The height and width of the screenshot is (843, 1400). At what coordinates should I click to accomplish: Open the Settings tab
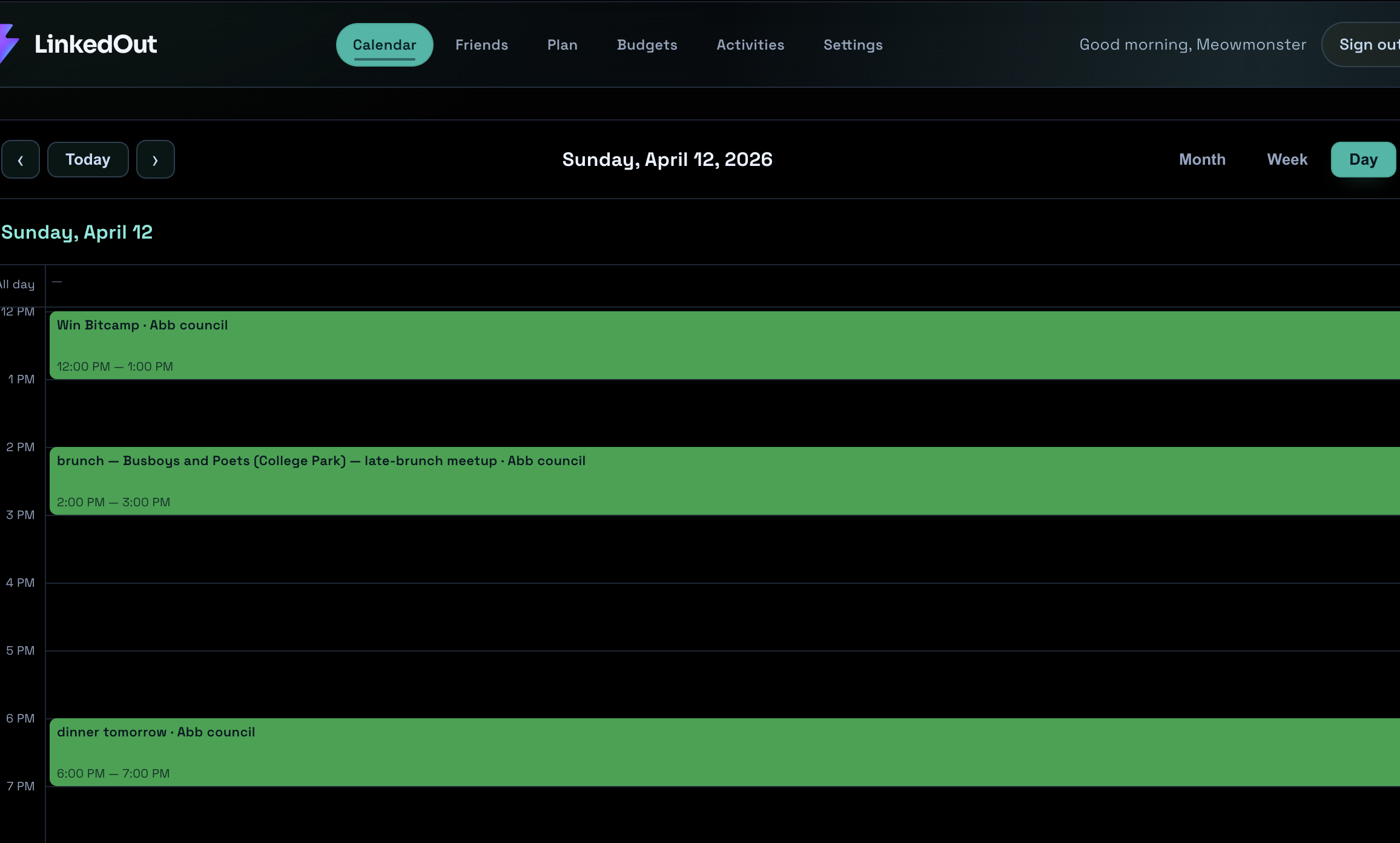coord(853,45)
